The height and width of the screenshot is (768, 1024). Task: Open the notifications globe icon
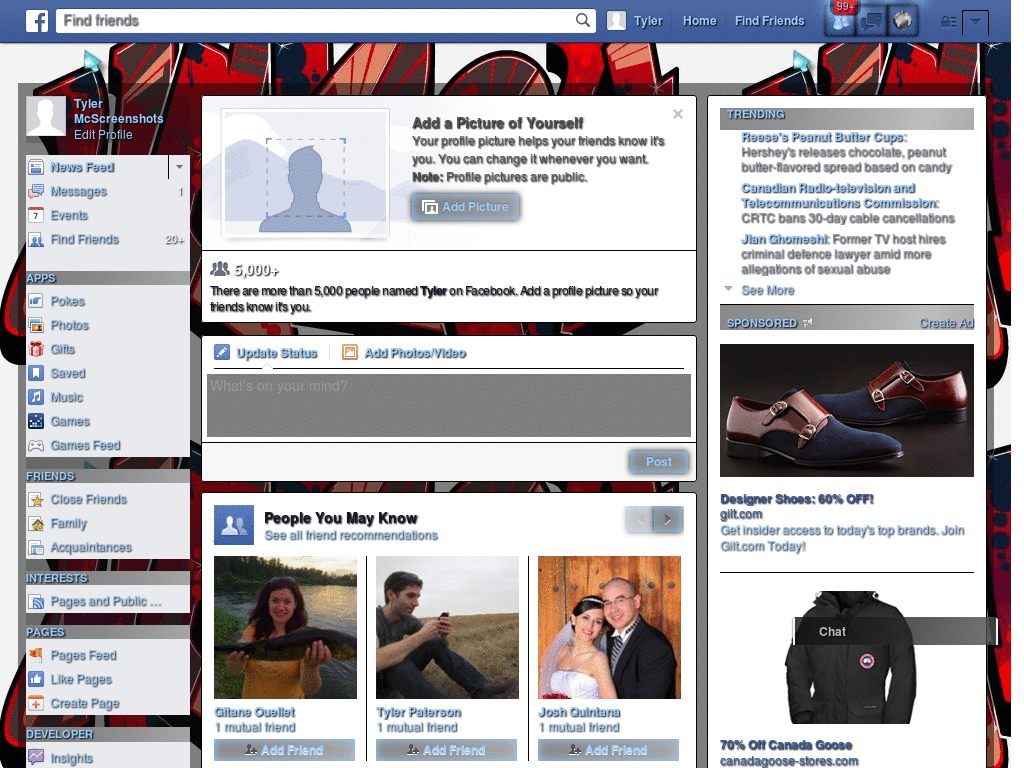903,21
